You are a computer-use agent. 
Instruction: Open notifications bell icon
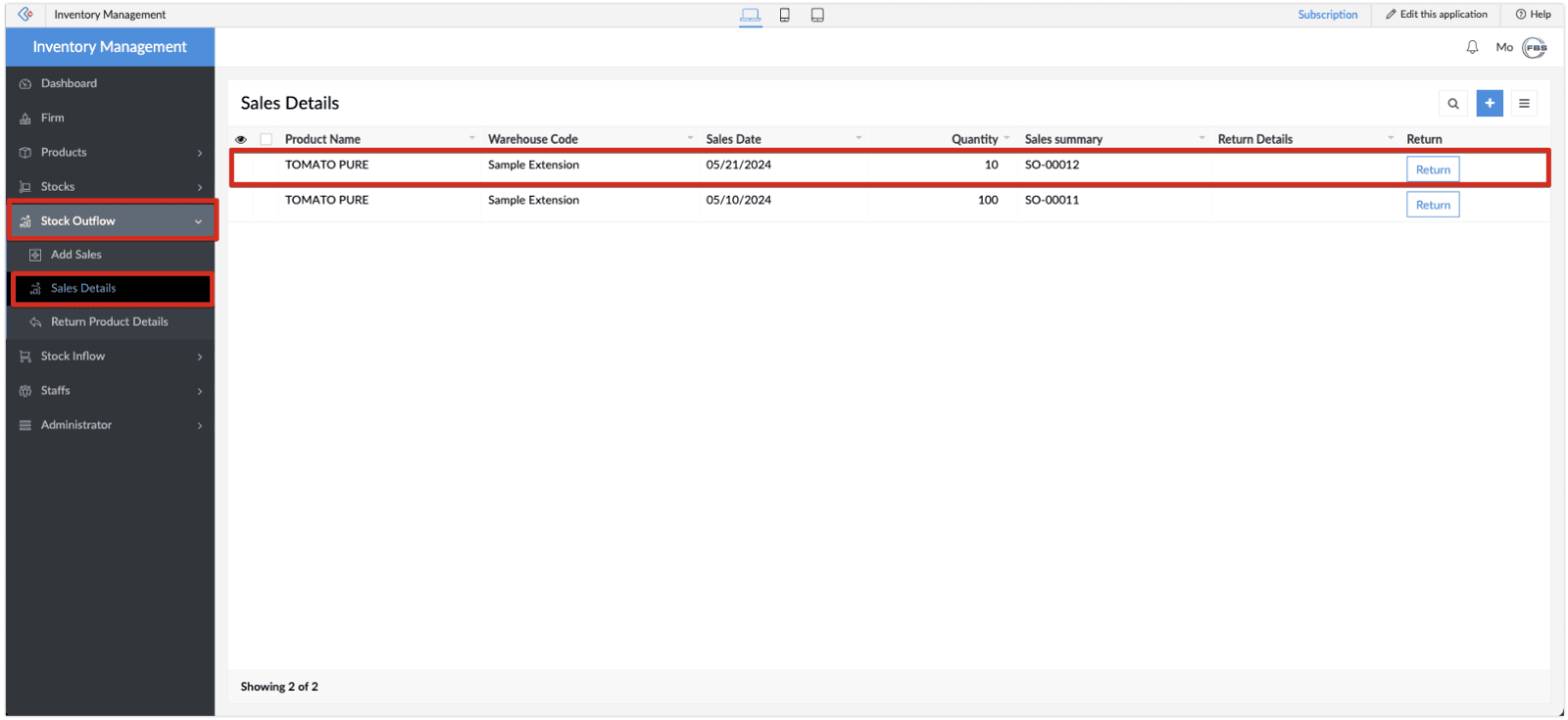click(1472, 47)
